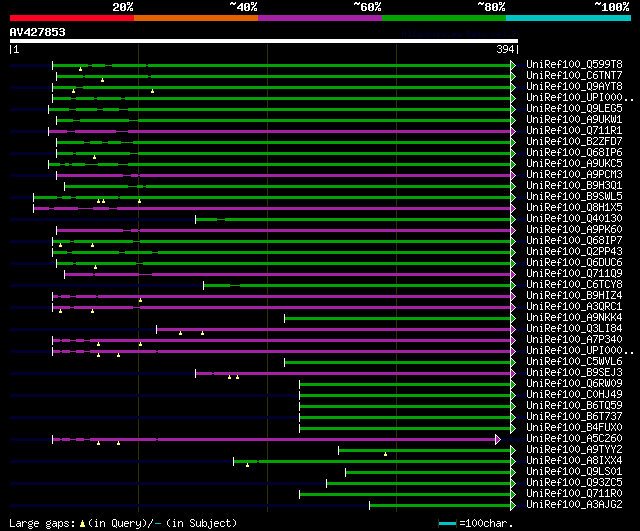Open hit UniRef100_Q9LEG5

click(574, 109)
